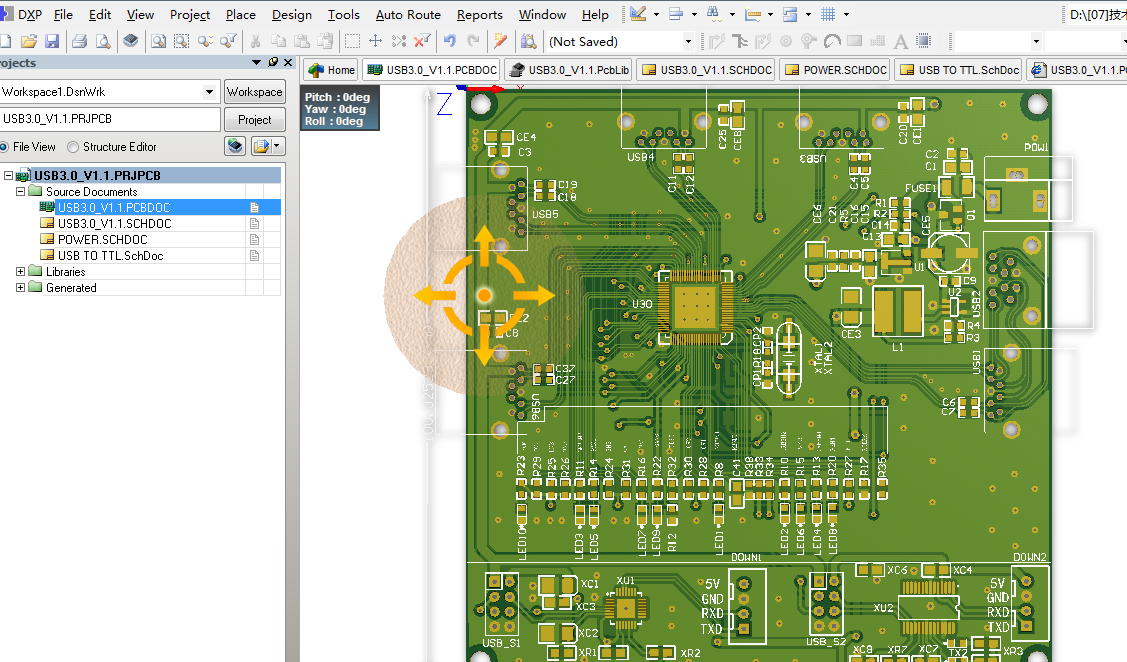
Task: Click the Place String text icon
Action: click(900, 42)
